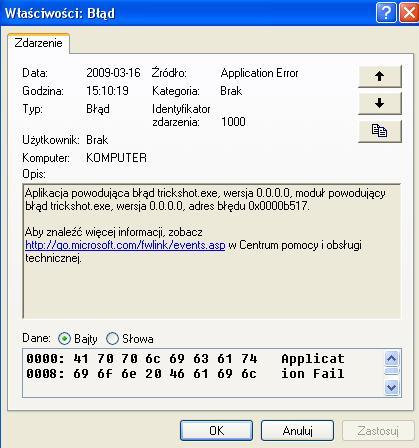Select the Bajty radio button
Screen dimensions: 419x448
64,339
